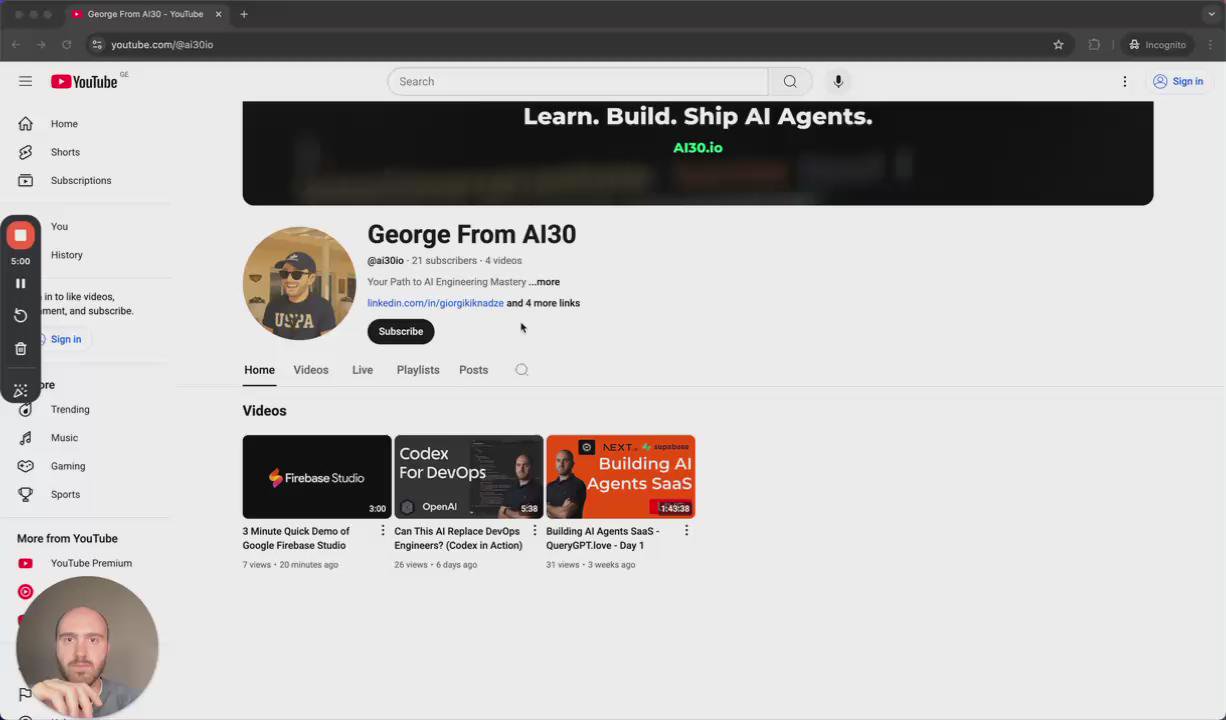Click the search magnifier button
Image resolution: width=1226 pixels, height=720 pixels.
(x=790, y=81)
